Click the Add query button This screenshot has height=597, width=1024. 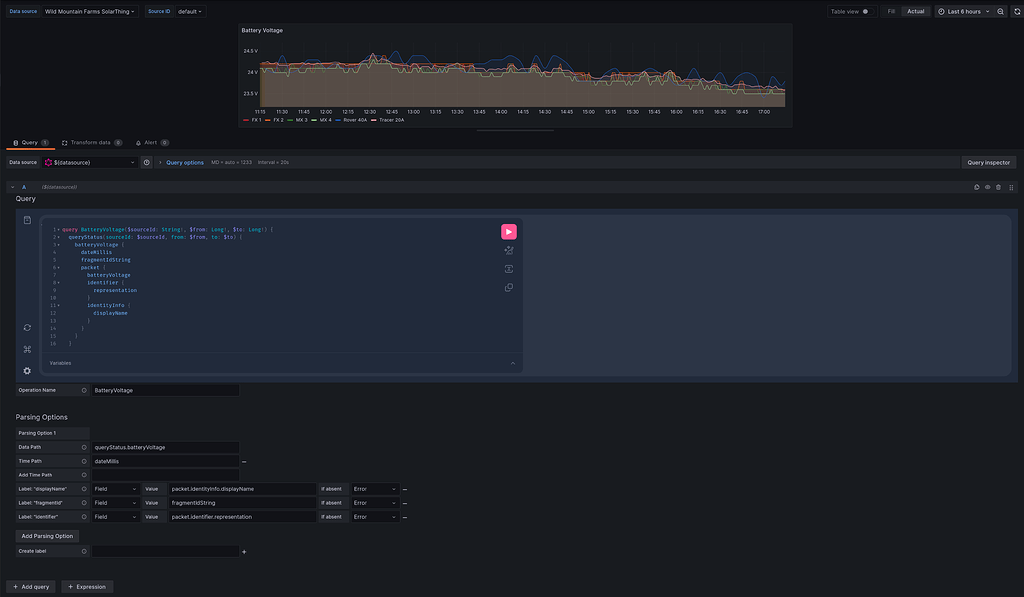click(30, 586)
